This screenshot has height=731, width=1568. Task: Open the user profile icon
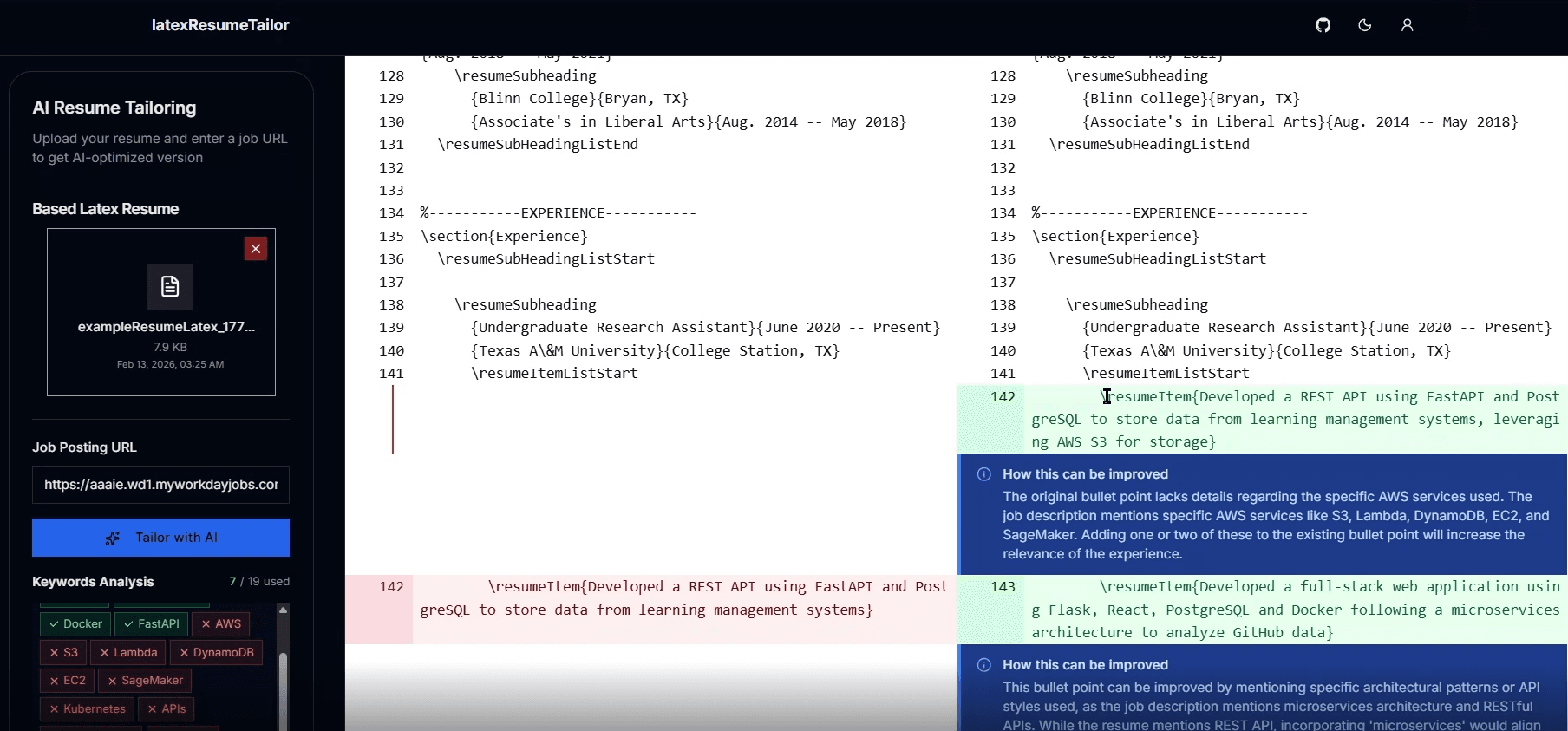(1407, 25)
